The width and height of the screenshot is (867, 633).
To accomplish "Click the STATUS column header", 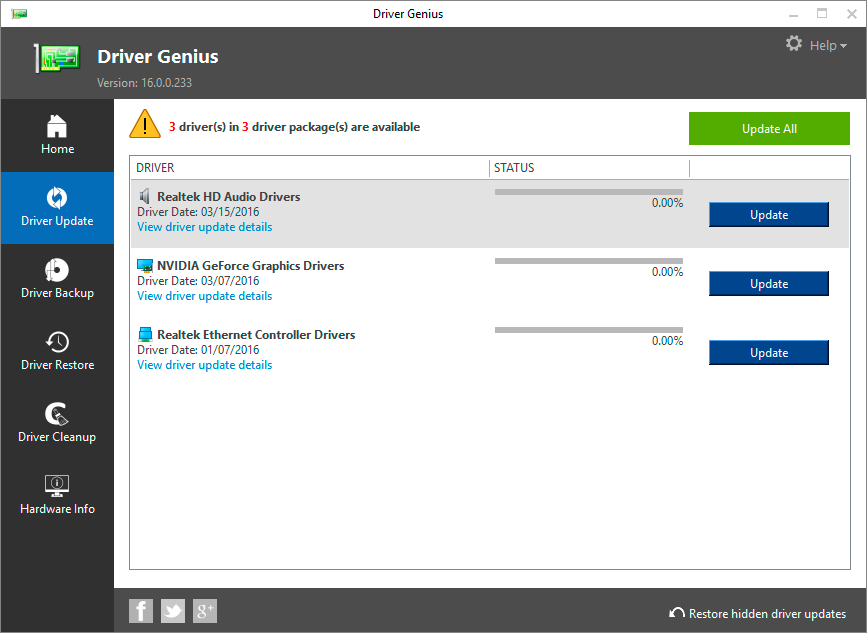I will (514, 168).
